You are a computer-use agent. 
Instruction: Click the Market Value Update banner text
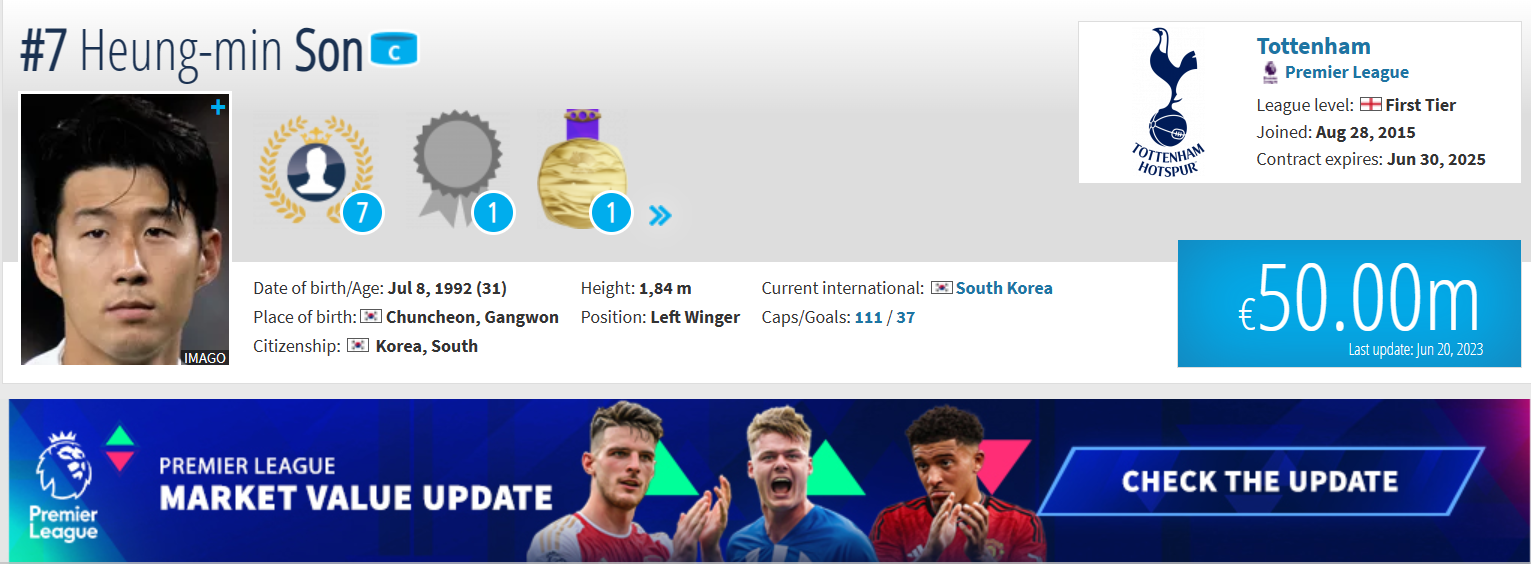tap(356, 497)
